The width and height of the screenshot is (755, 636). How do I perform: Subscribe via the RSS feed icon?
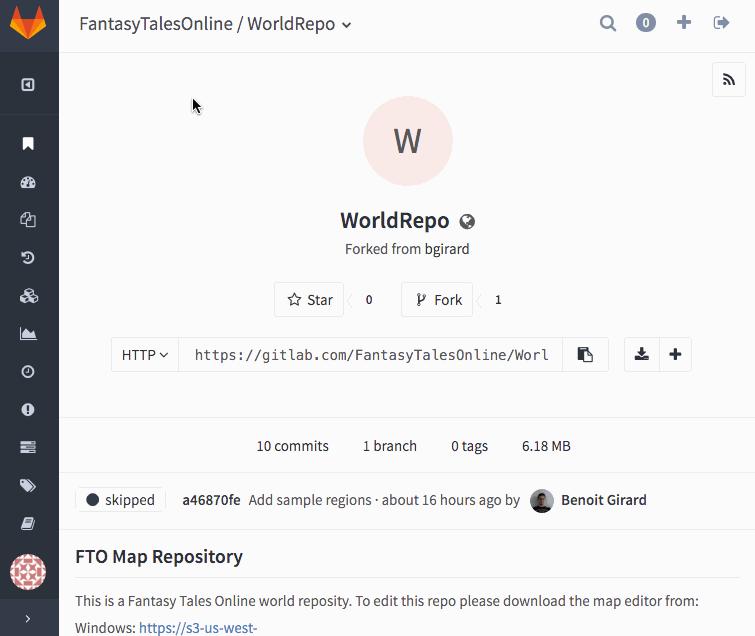click(729, 79)
